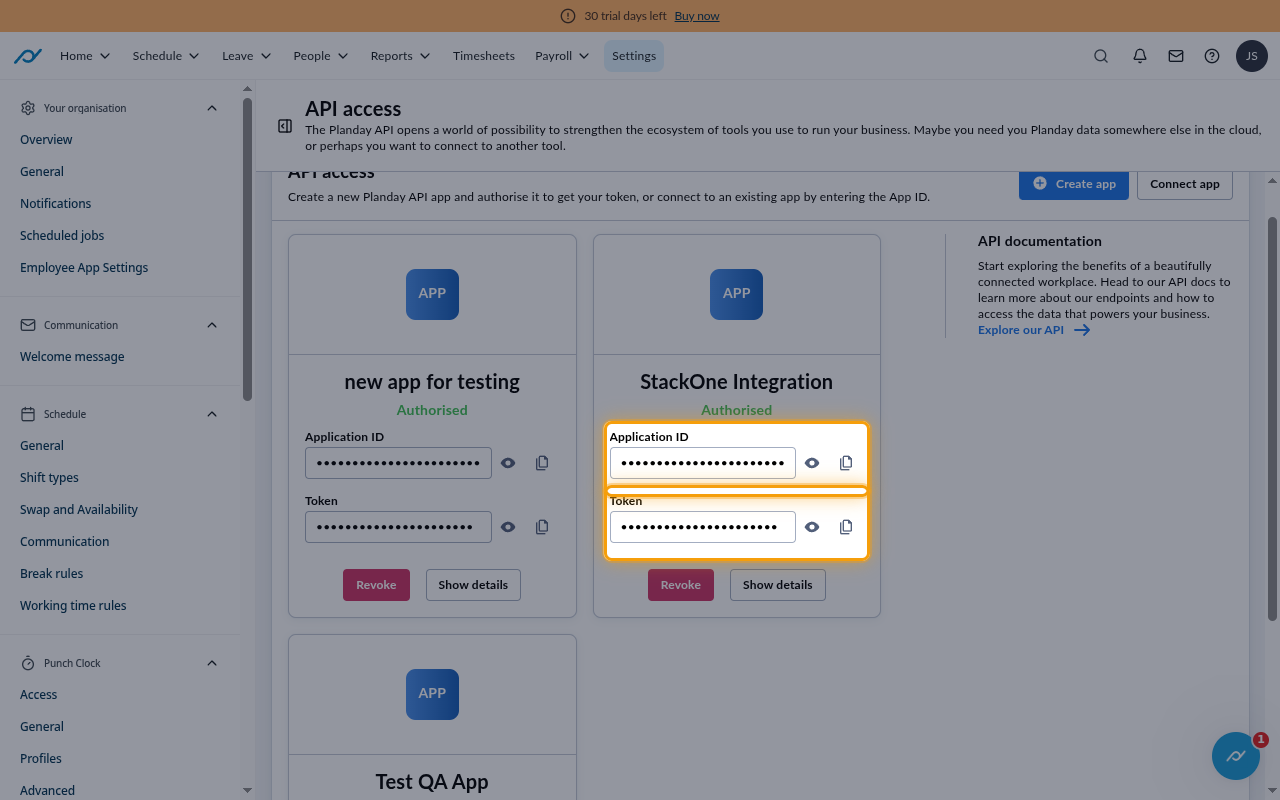This screenshot has height=800, width=1280.
Task: Click the Connect app button
Action: (x=1185, y=184)
